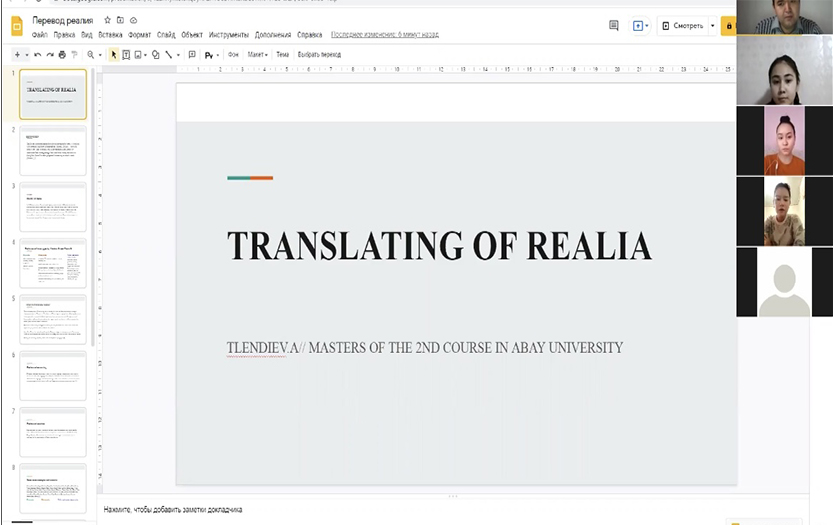Viewport: 833px width, 525px height.
Task: Expand the new slide dropdown arrow
Action: pos(25,55)
